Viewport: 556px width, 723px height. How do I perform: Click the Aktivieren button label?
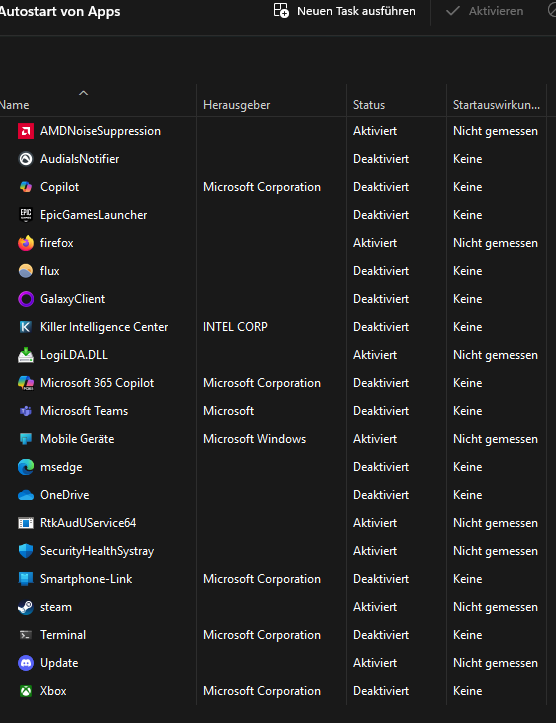click(x=496, y=11)
